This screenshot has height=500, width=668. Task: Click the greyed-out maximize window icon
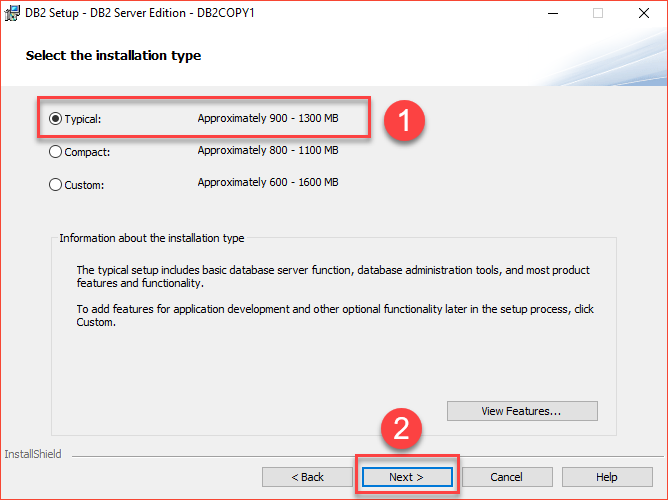click(x=598, y=13)
